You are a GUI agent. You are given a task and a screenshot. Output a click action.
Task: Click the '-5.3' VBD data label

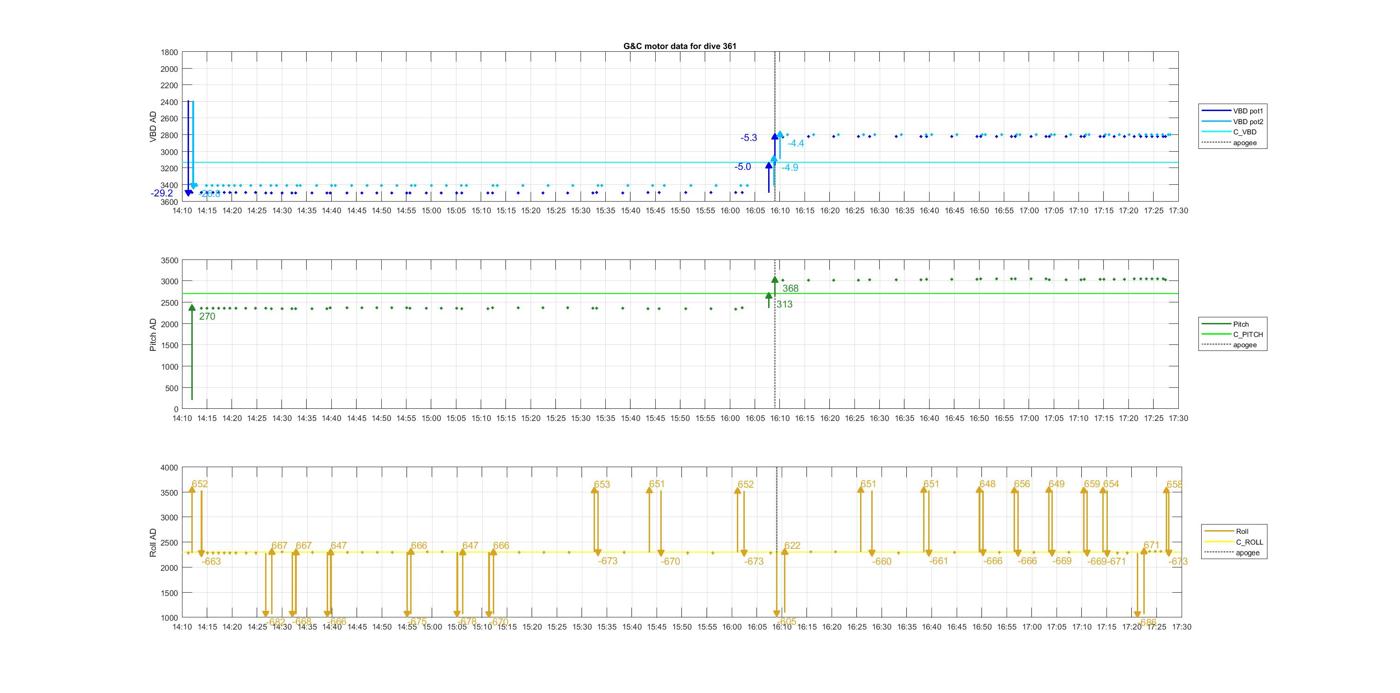749,138
